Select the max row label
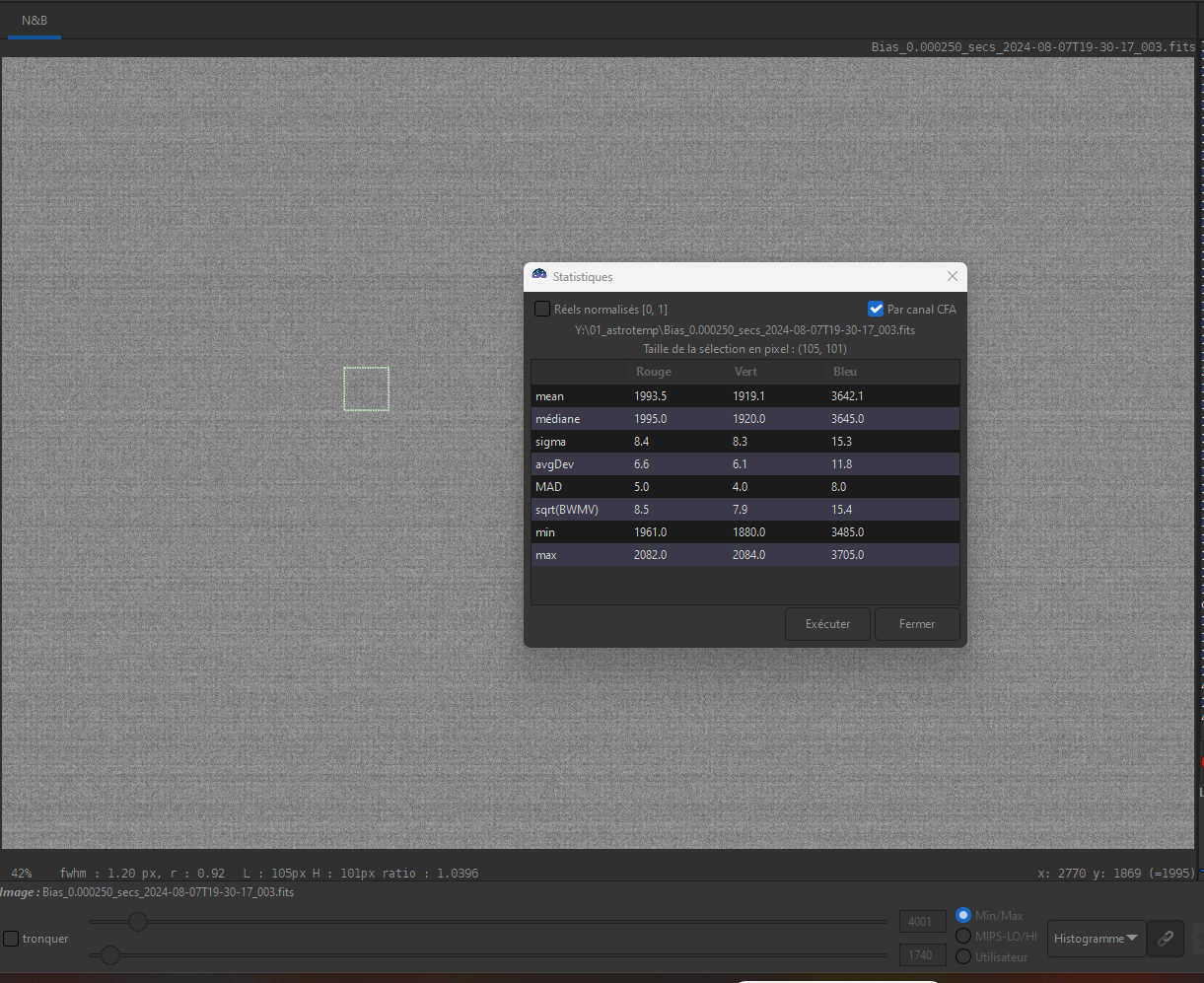 (x=546, y=555)
